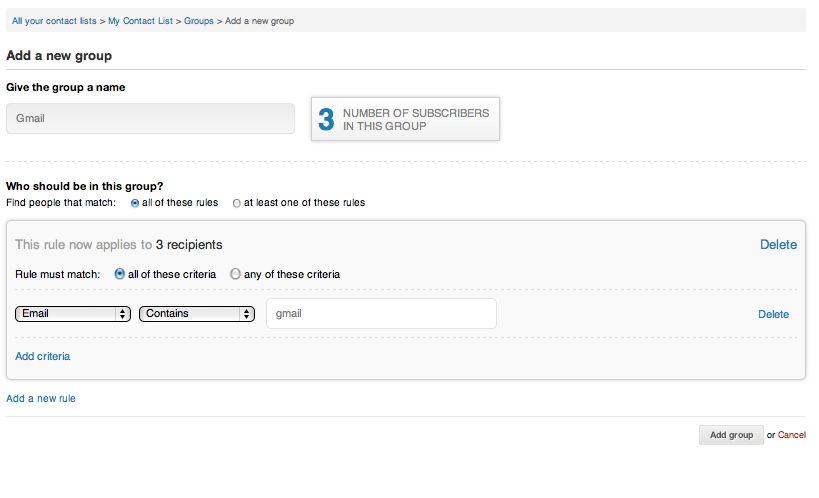The width and height of the screenshot is (819, 498).
Task: Click the stepper arrows on Contains dropdown
Action: pyautogui.click(x=246, y=314)
